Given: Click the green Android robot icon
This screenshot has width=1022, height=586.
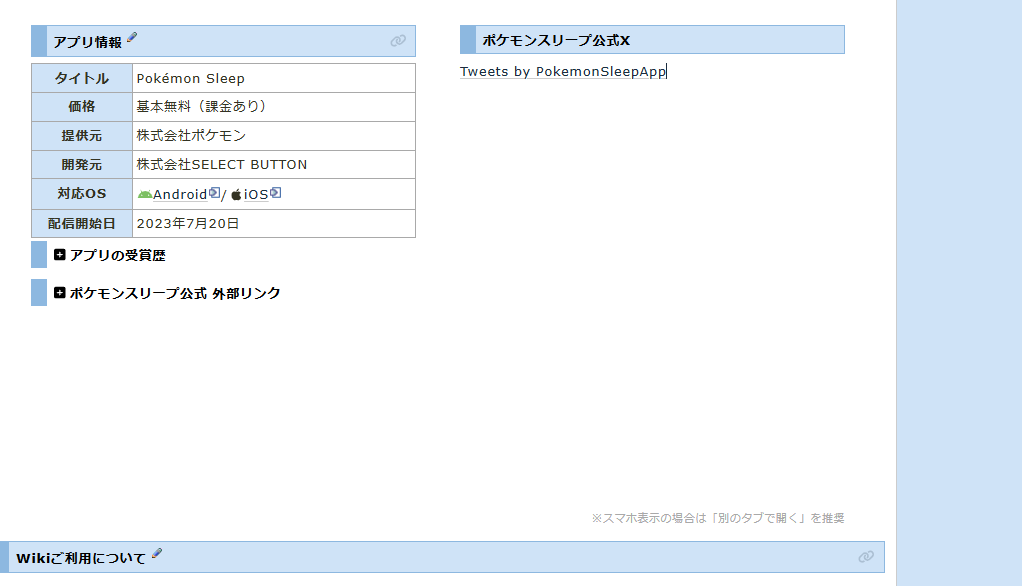Looking at the screenshot, I should 145,194.
